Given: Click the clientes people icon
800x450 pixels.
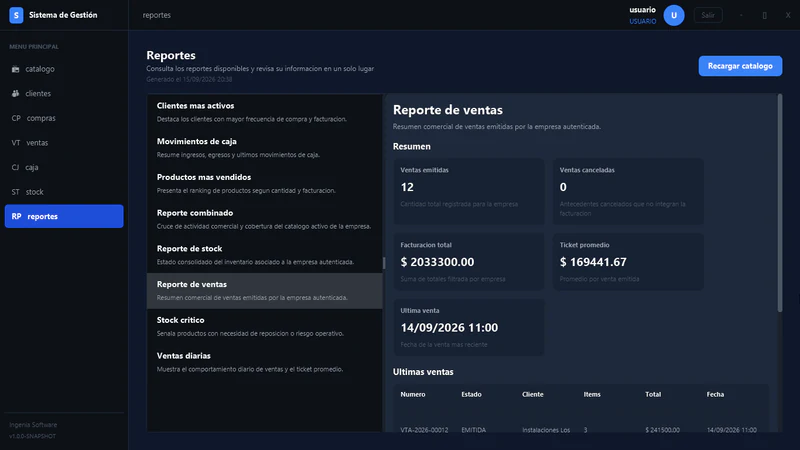Looking at the screenshot, I should click(15, 93).
